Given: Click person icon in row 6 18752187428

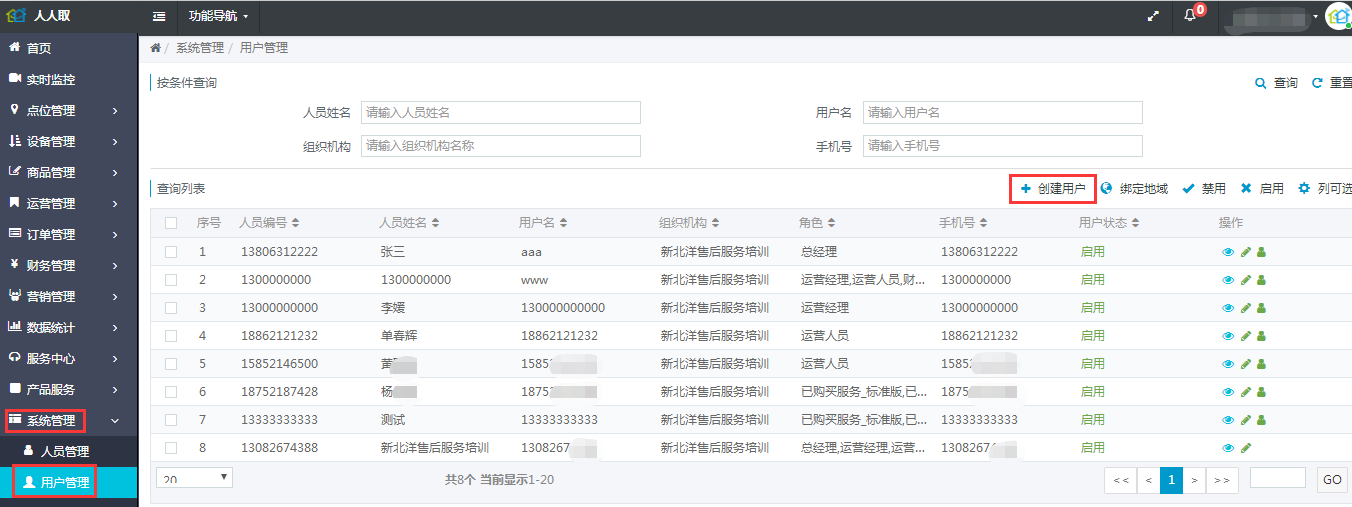Looking at the screenshot, I should click(1261, 392).
